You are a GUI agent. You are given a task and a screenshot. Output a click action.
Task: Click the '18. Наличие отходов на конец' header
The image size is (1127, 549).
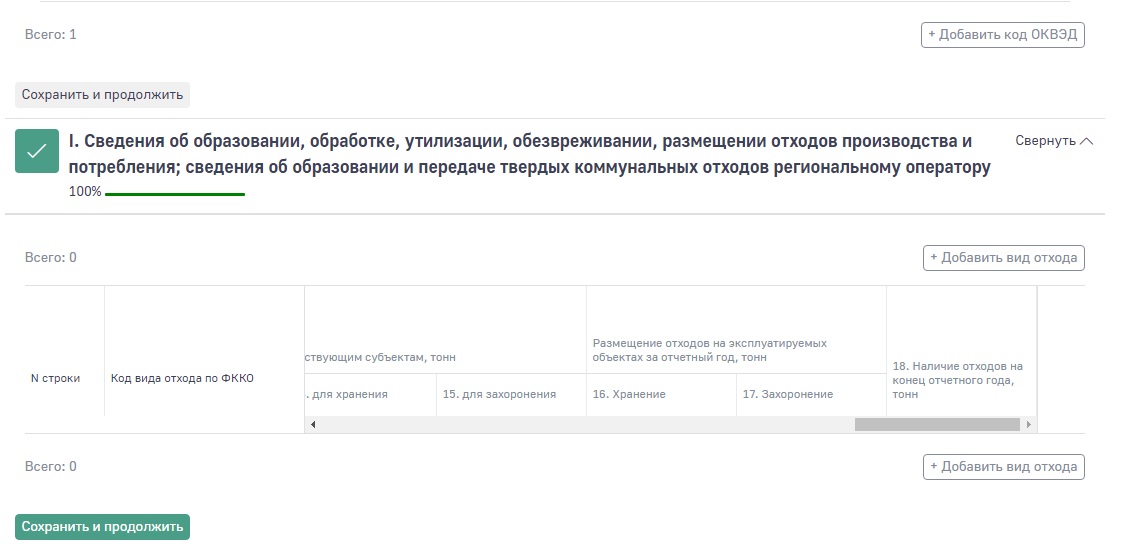click(957, 380)
